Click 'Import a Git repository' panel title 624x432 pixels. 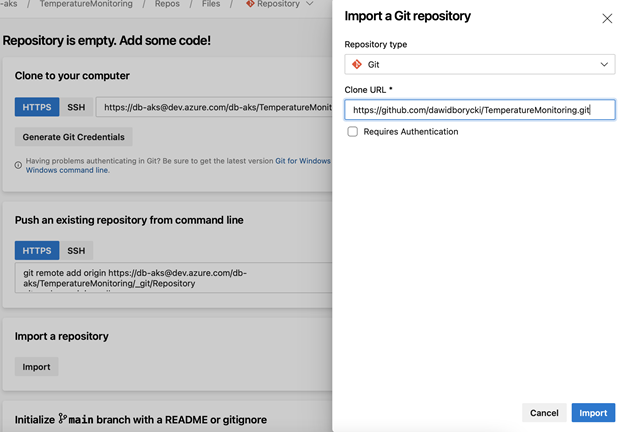pyautogui.click(x=408, y=16)
